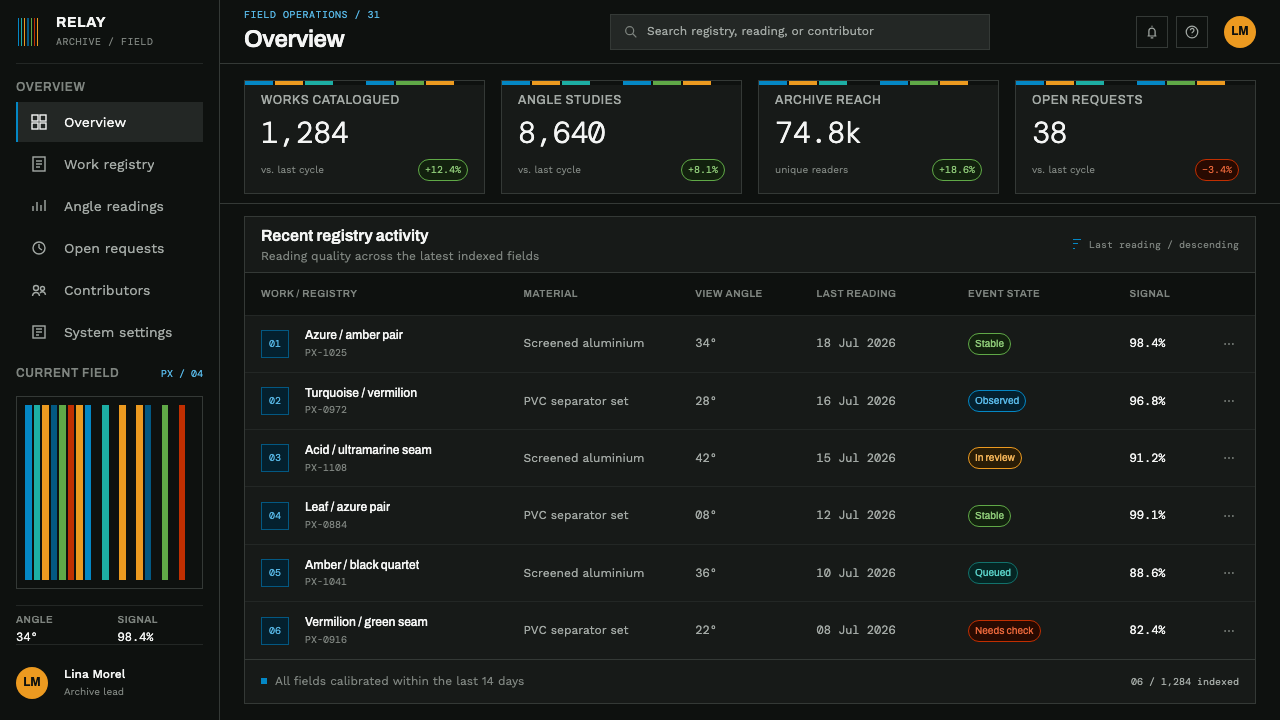Sort by the Signal column header

[1149, 294]
